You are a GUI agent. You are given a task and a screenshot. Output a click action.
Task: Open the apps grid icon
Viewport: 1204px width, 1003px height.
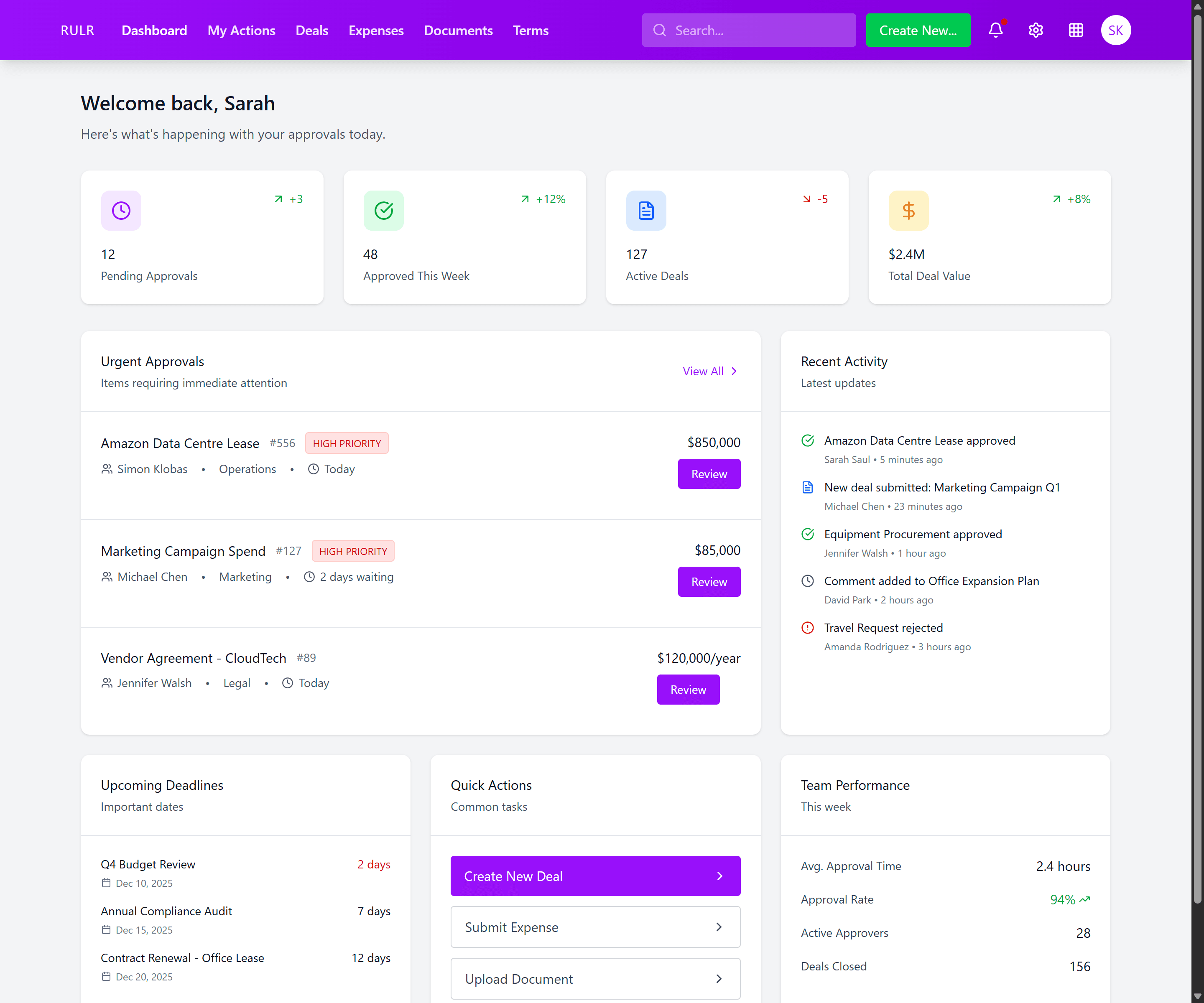(x=1076, y=31)
